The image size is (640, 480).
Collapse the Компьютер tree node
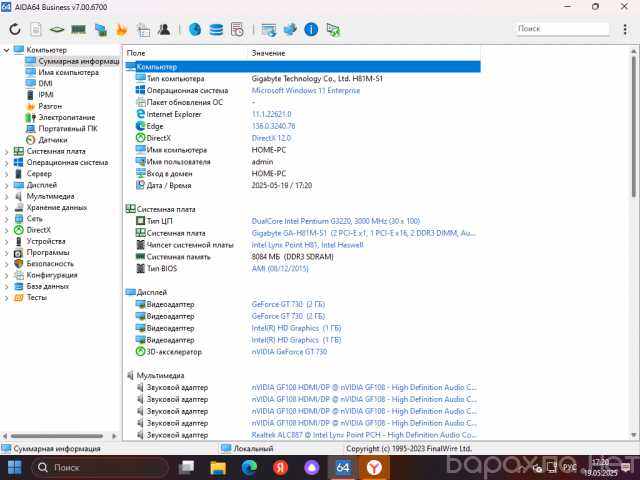[x=6, y=50]
